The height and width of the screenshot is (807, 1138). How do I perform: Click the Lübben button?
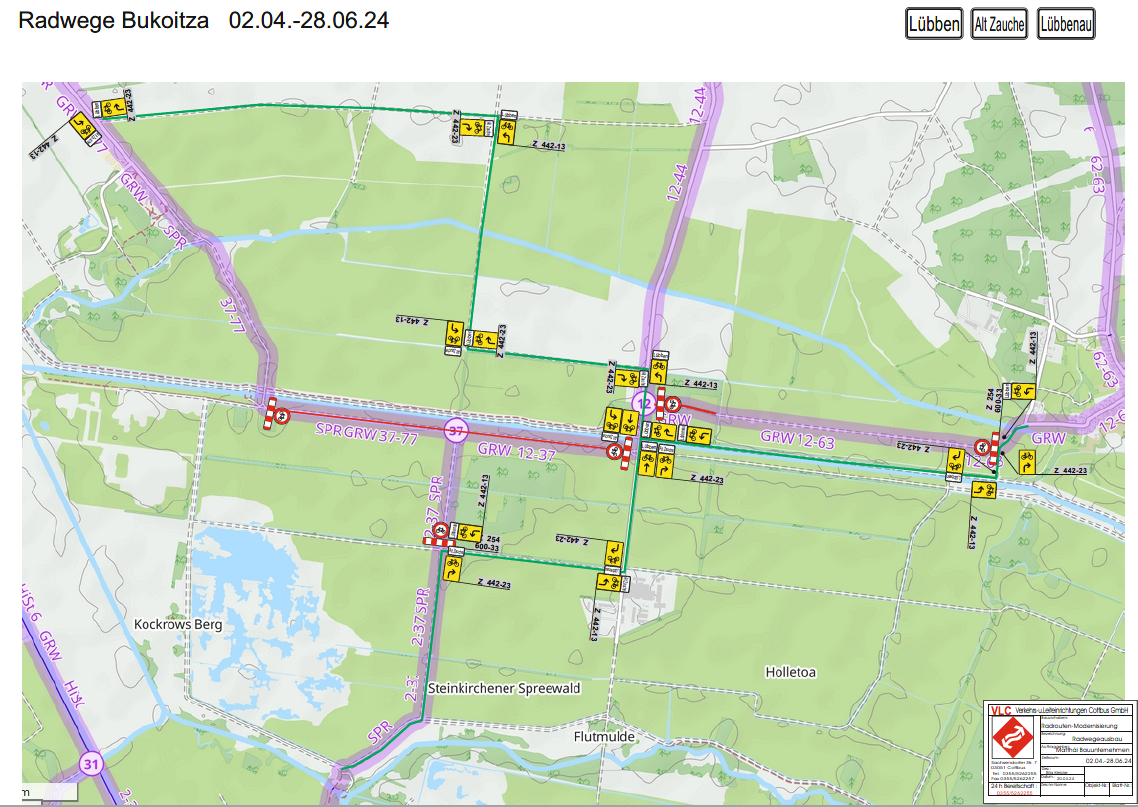[934, 25]
